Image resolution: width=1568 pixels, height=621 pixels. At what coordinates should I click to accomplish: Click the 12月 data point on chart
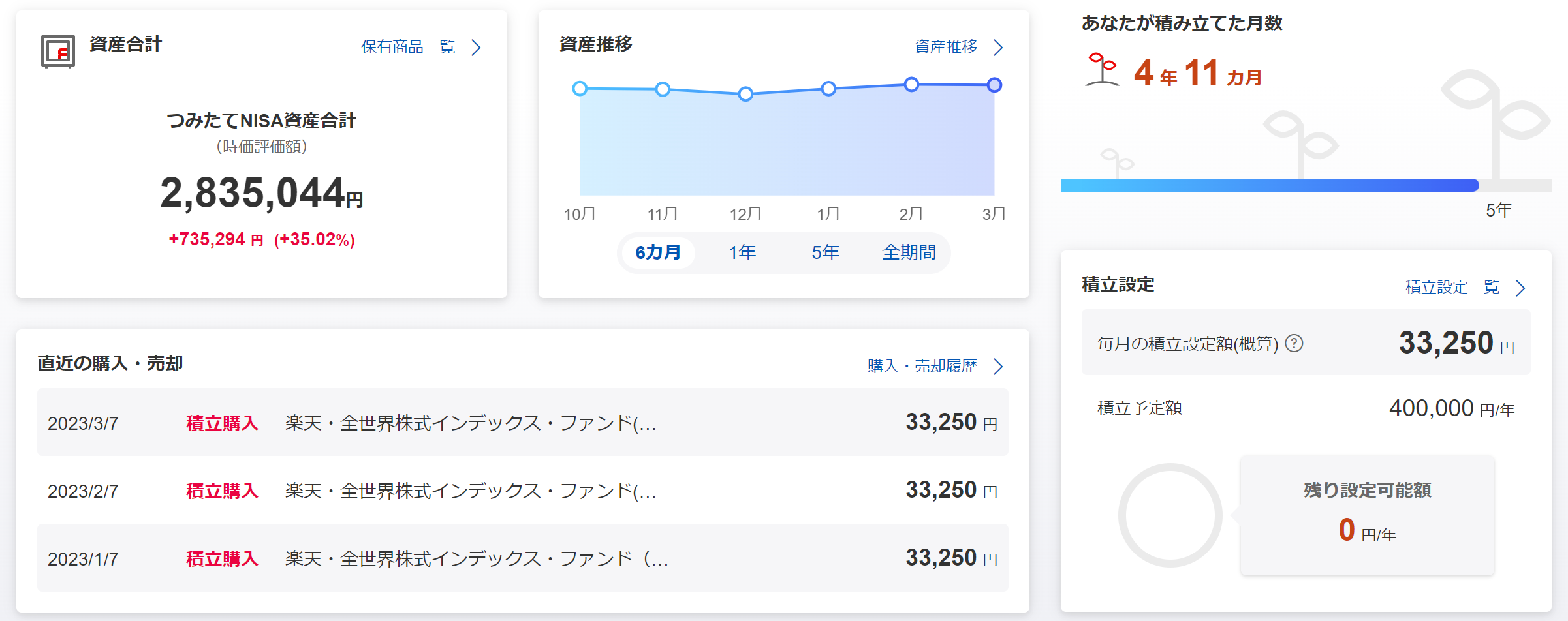[x=745, y=94]
